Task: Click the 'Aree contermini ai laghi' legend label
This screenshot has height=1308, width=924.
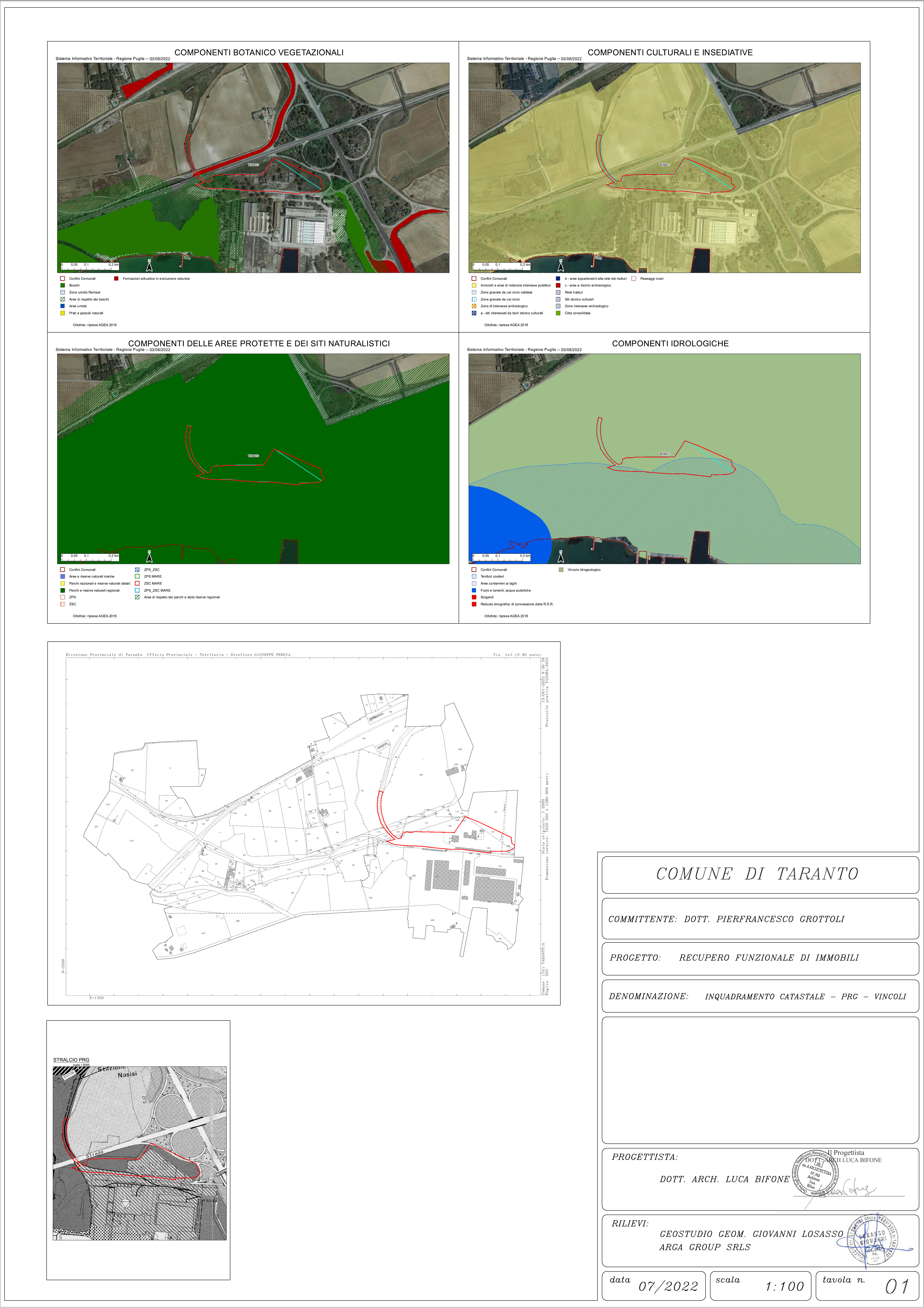Action: point(499,583)
